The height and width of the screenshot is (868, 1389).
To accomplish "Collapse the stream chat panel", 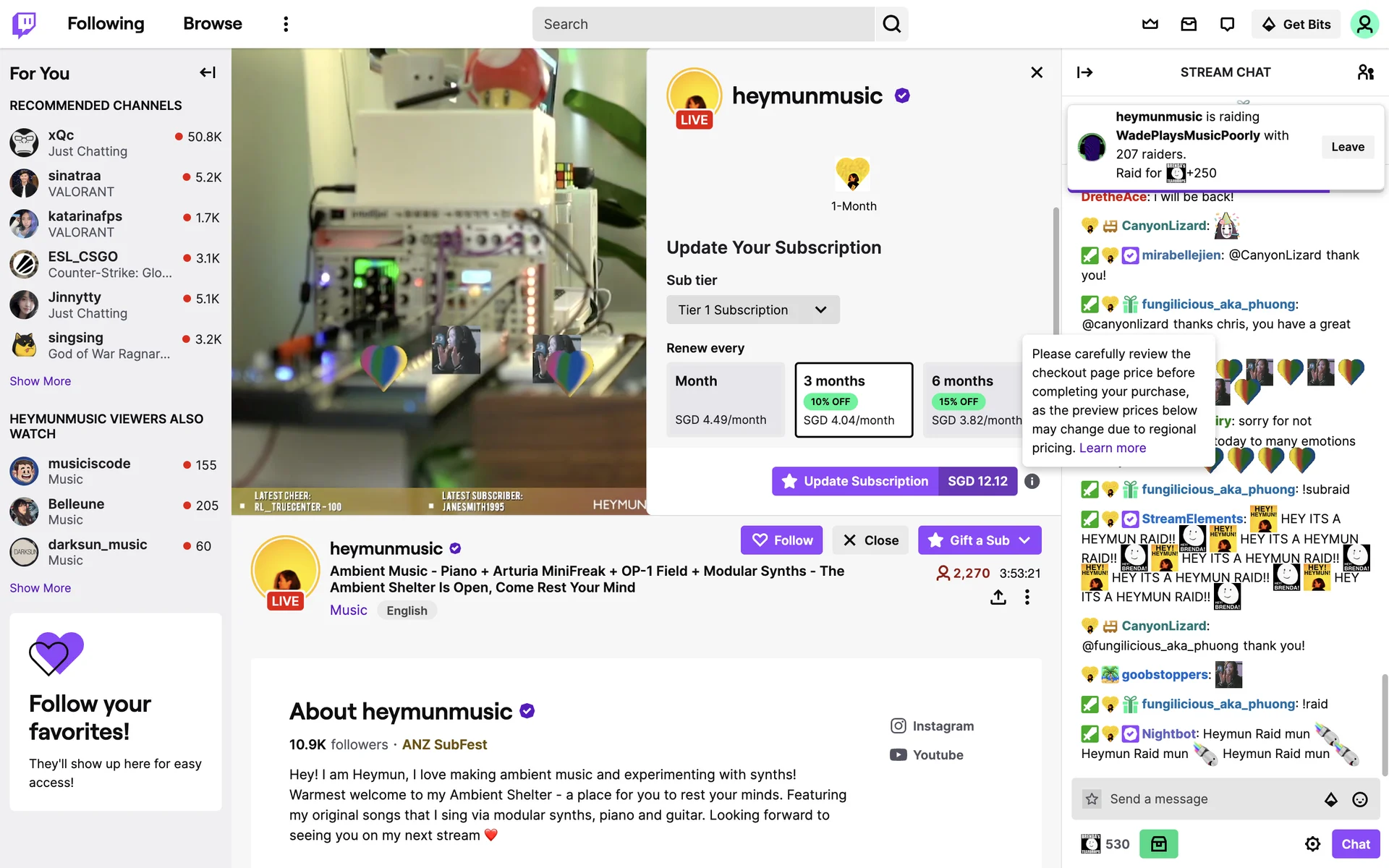I will coord(1084,72).
